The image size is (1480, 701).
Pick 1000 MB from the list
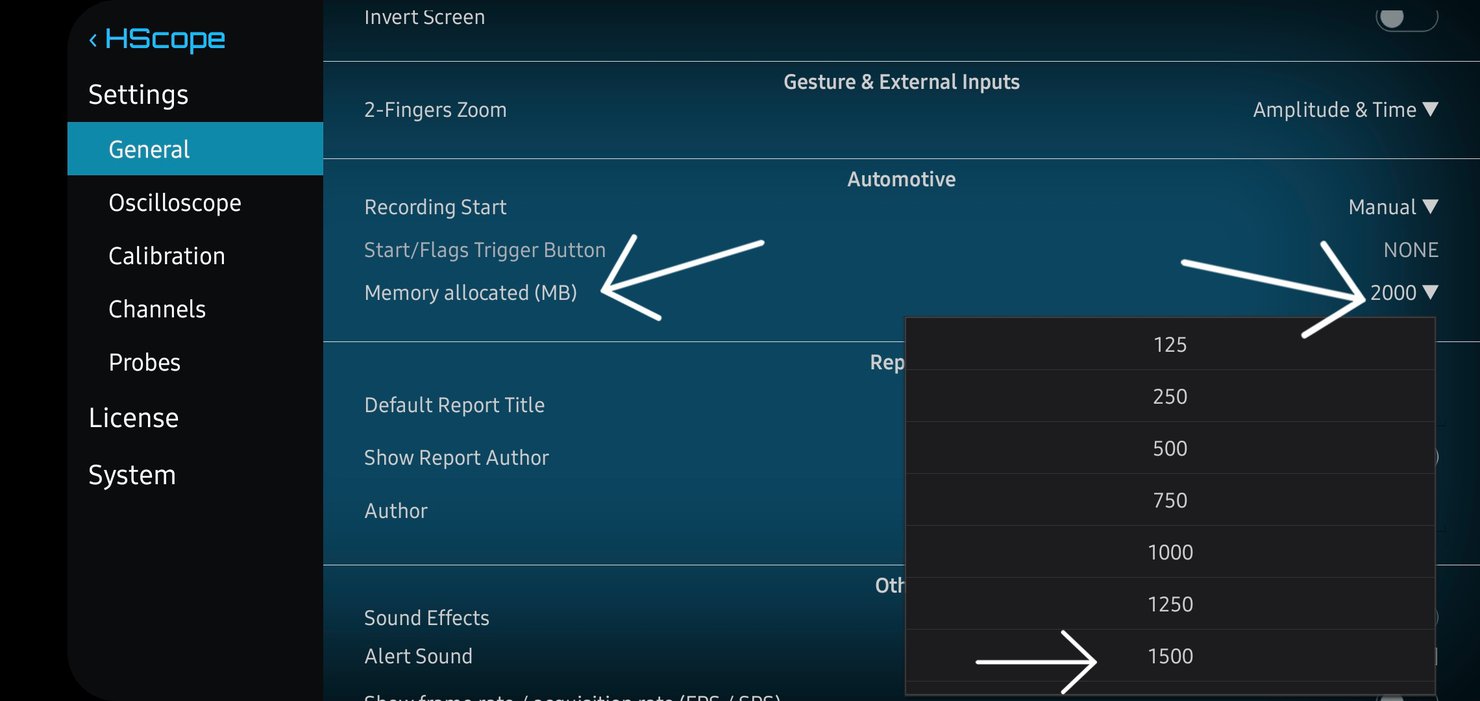1169,553
